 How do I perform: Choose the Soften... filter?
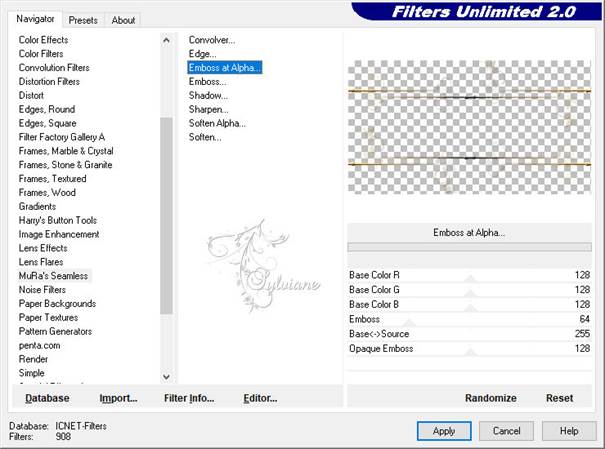[205, 137]
